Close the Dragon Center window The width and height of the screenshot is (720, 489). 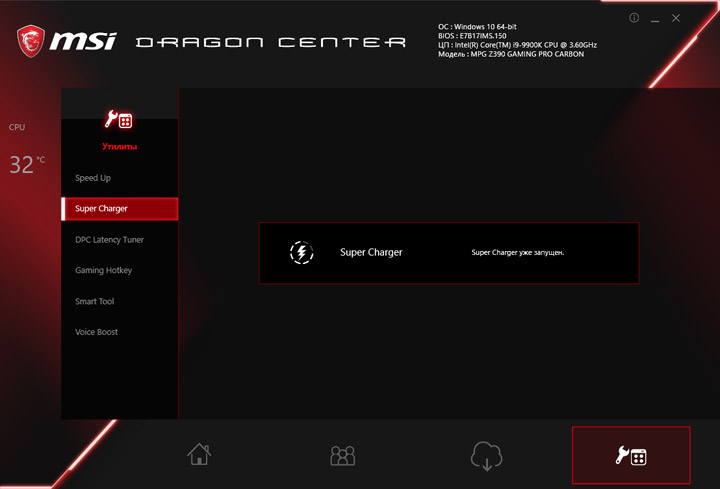(676, 18)
